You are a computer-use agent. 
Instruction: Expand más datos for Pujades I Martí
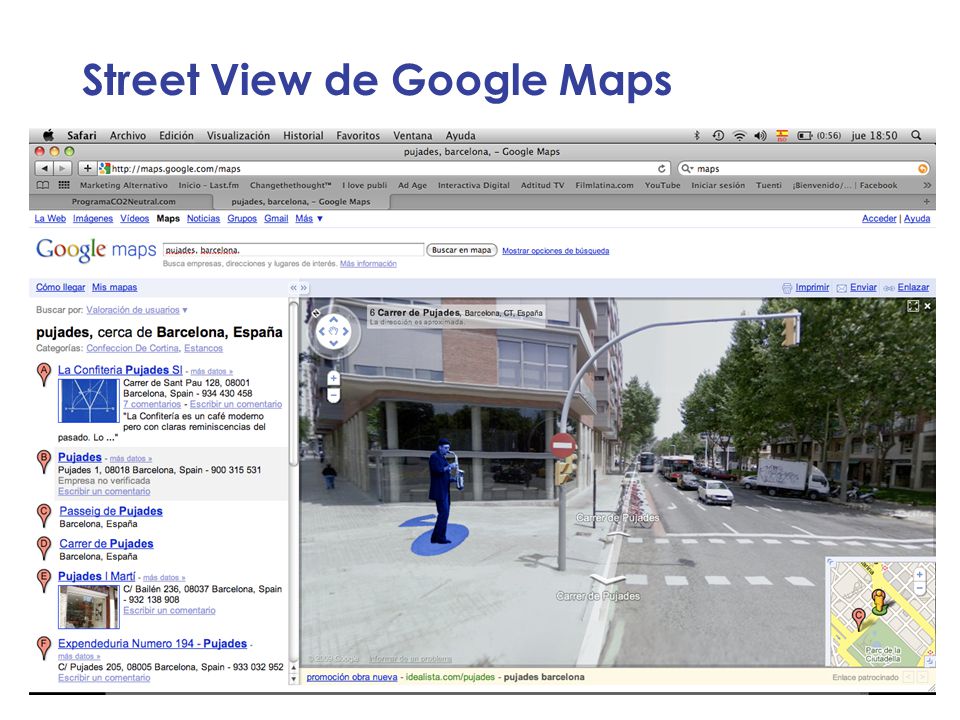tap(164, 577)
